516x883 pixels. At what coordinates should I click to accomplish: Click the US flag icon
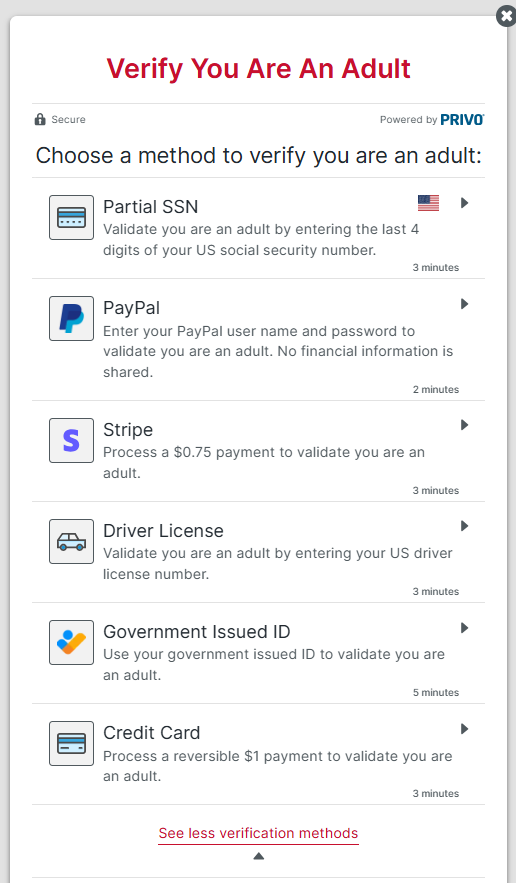(x=428, y=203)
